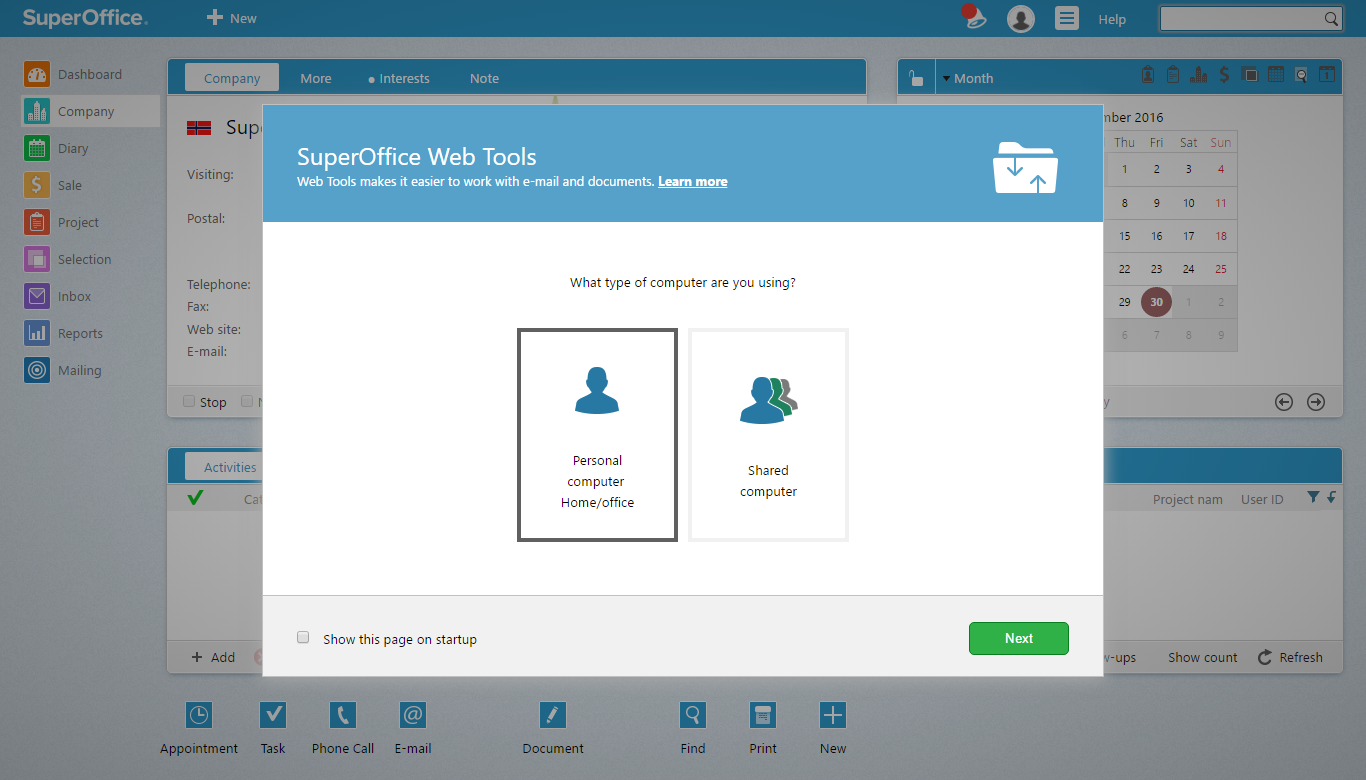The height and width of the screenshot is (780, 1366).
Task: Switch to the Activities tab
Action: pyautogui.click(x=224, y=467)
